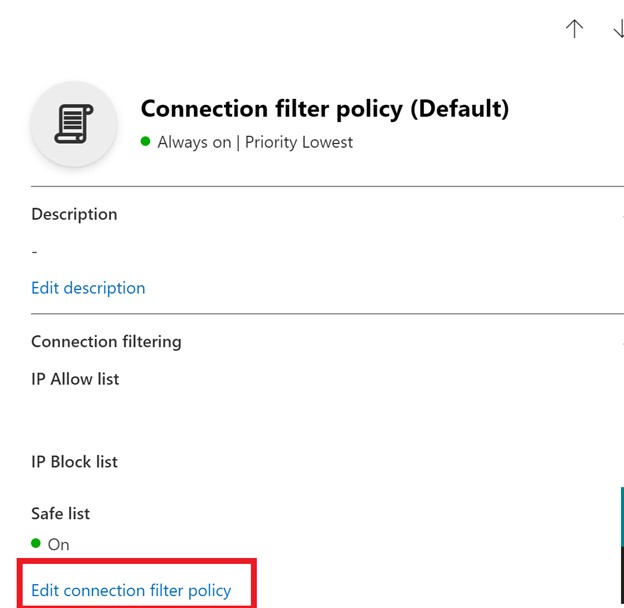Click the Safe list label
The height and width of the screenshot is (608, 624).
[60, 514]
